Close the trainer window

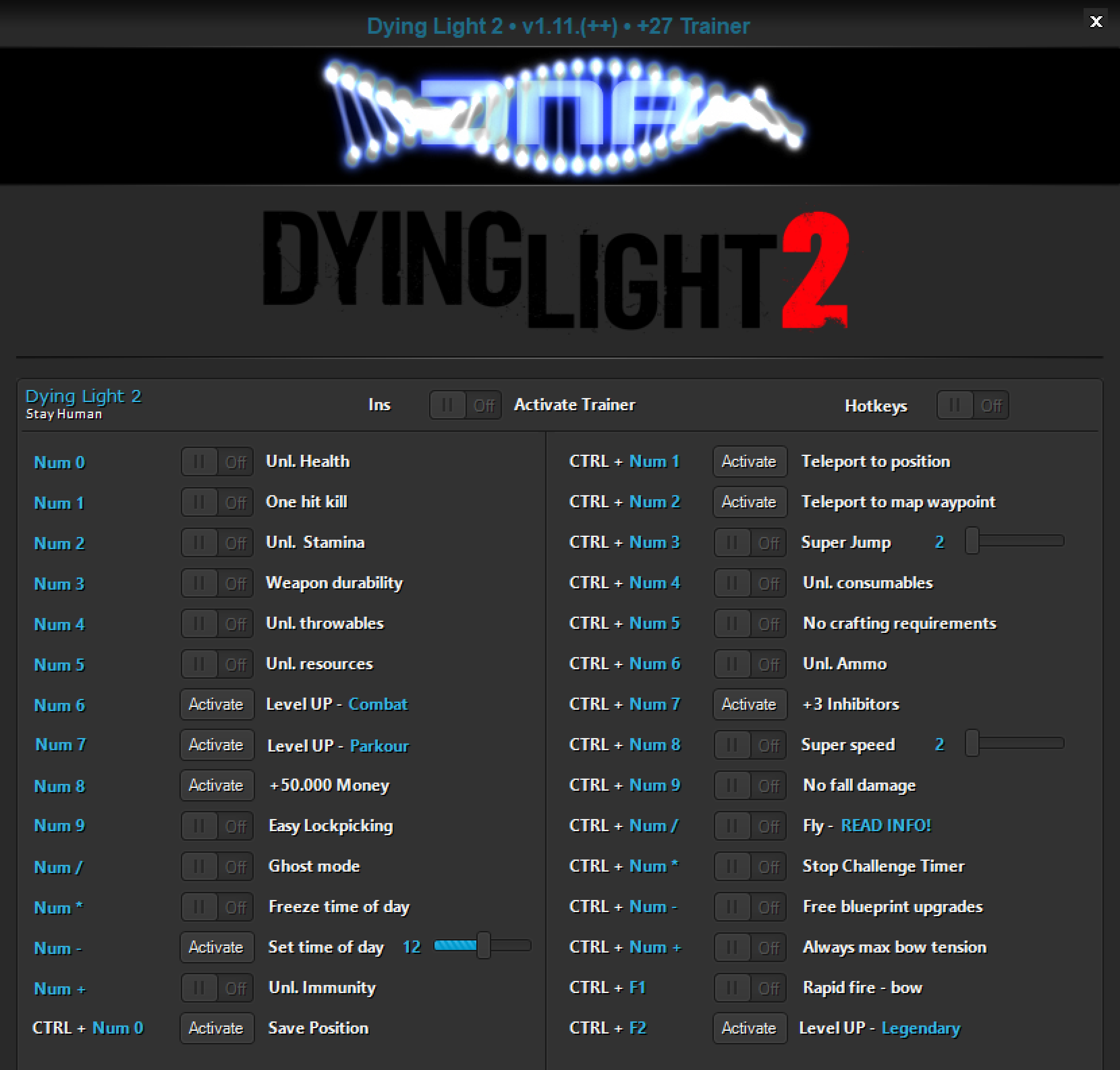(1096, 22)
